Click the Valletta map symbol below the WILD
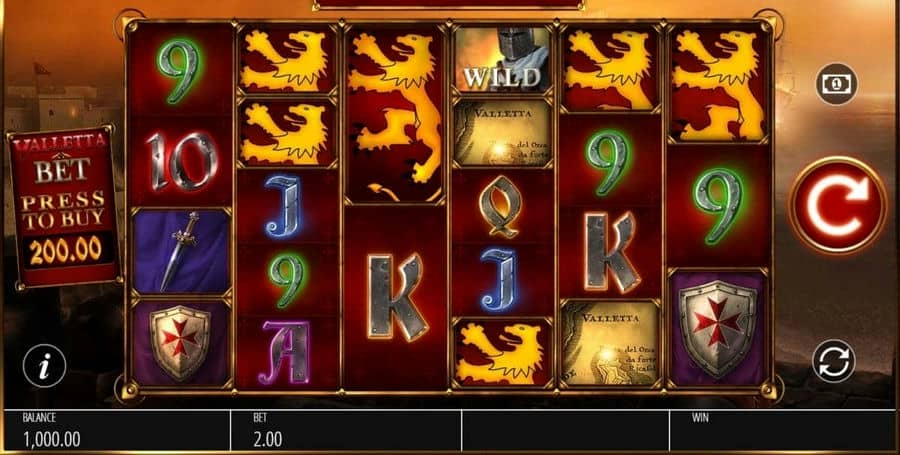This screenshot has width=900, height=455. [x=503, y=132]
